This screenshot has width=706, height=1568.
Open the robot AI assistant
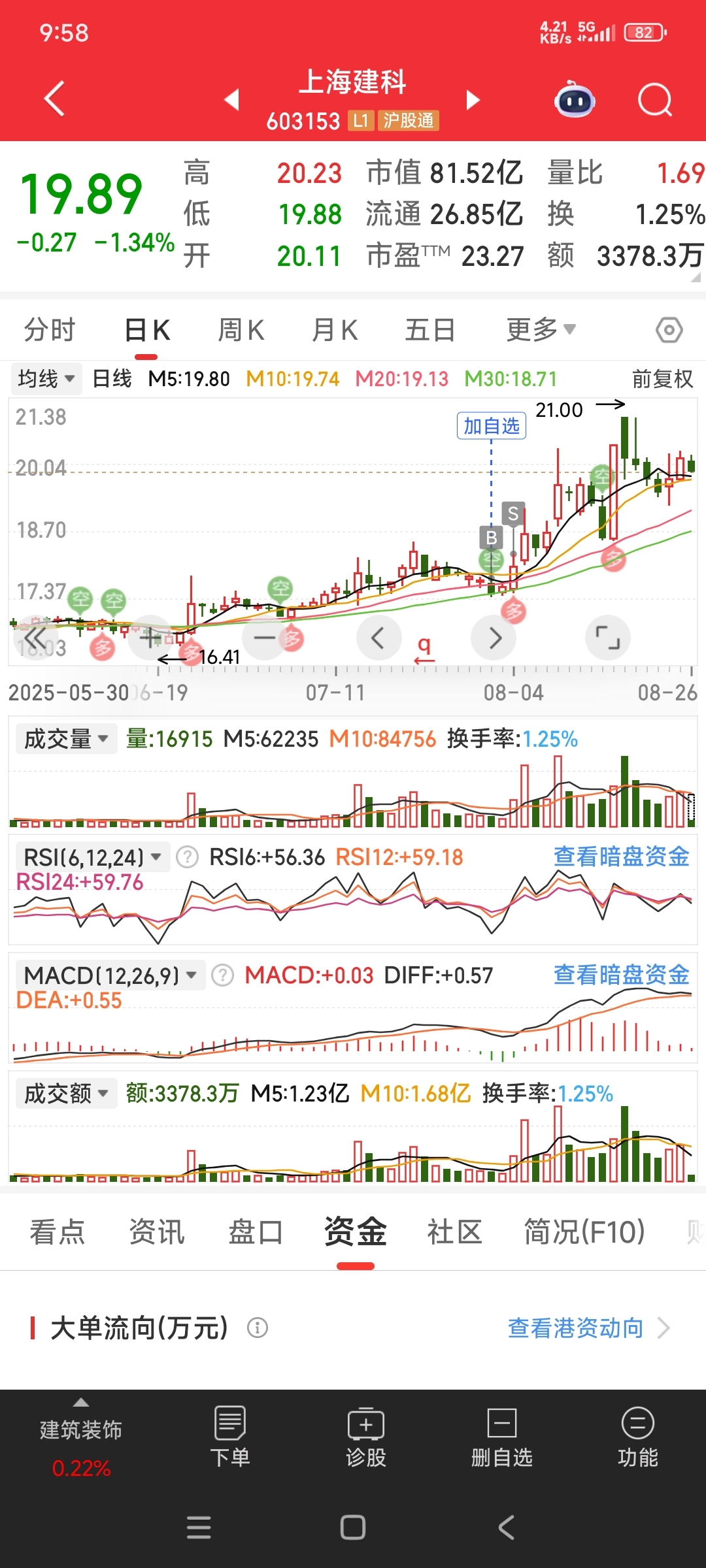click(x=574, y=99)
